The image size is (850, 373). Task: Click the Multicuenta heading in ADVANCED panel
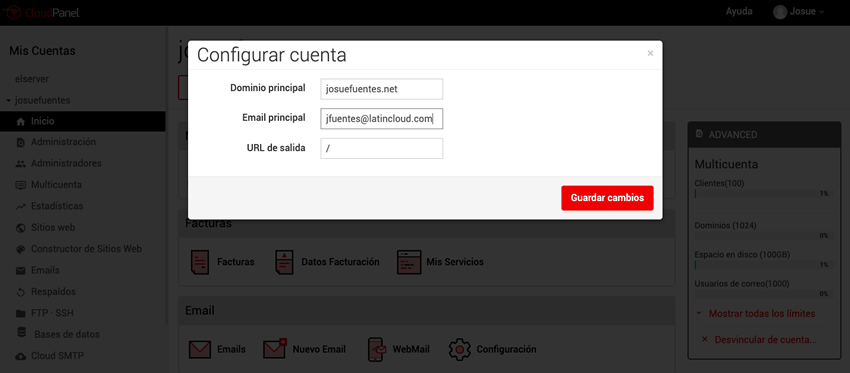(x=726, y=164)
